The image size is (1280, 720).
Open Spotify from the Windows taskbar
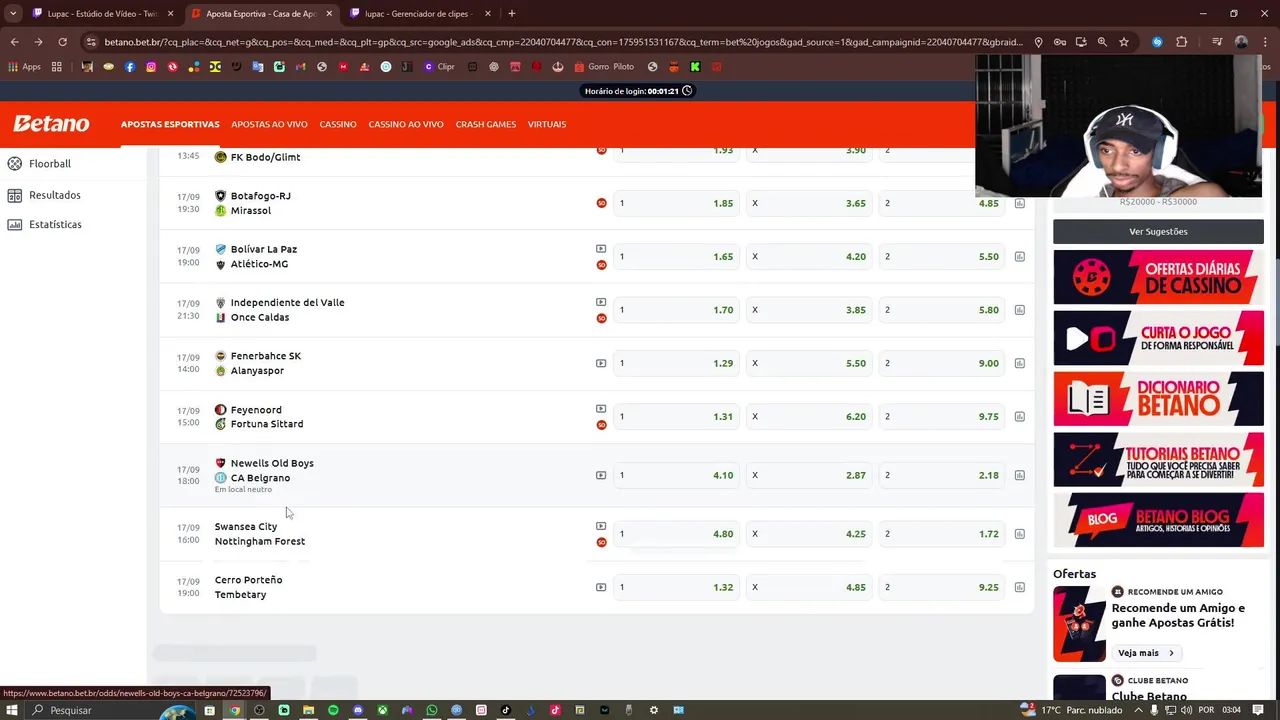pyautogui.click(x=333, y=710)
